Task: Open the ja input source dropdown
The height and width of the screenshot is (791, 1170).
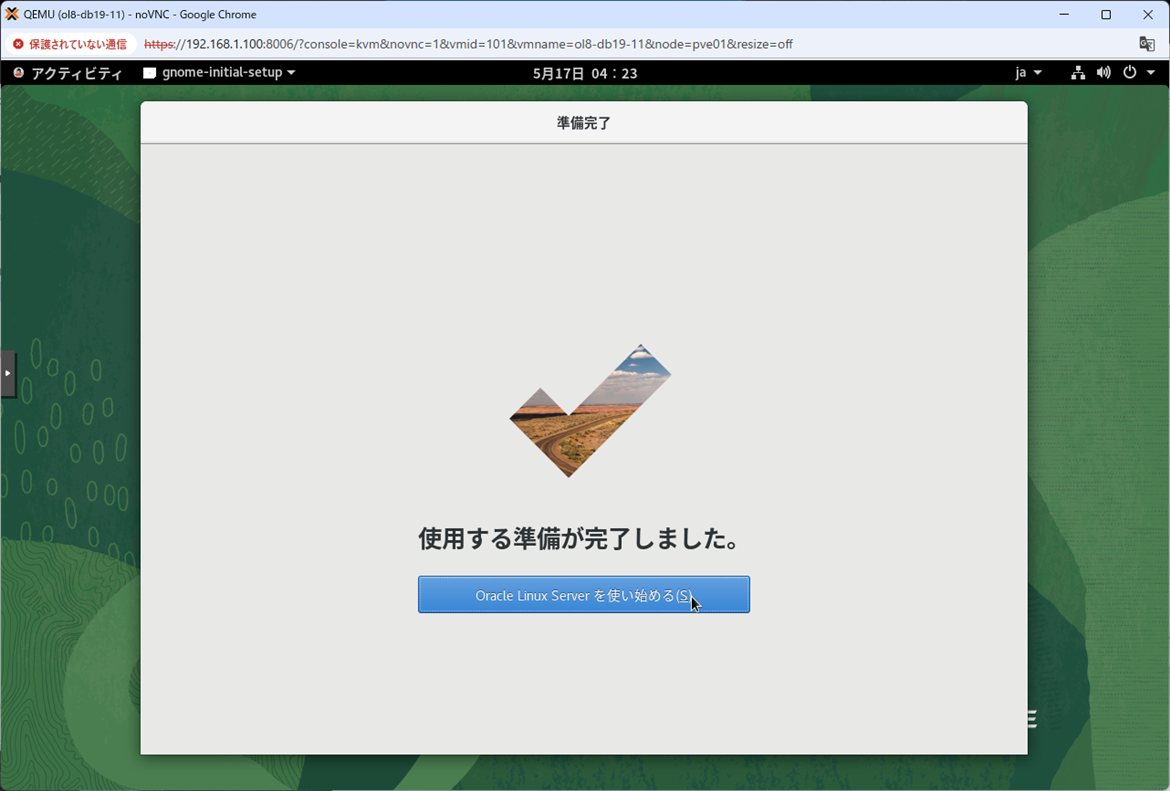Action: pos(1028,72)
